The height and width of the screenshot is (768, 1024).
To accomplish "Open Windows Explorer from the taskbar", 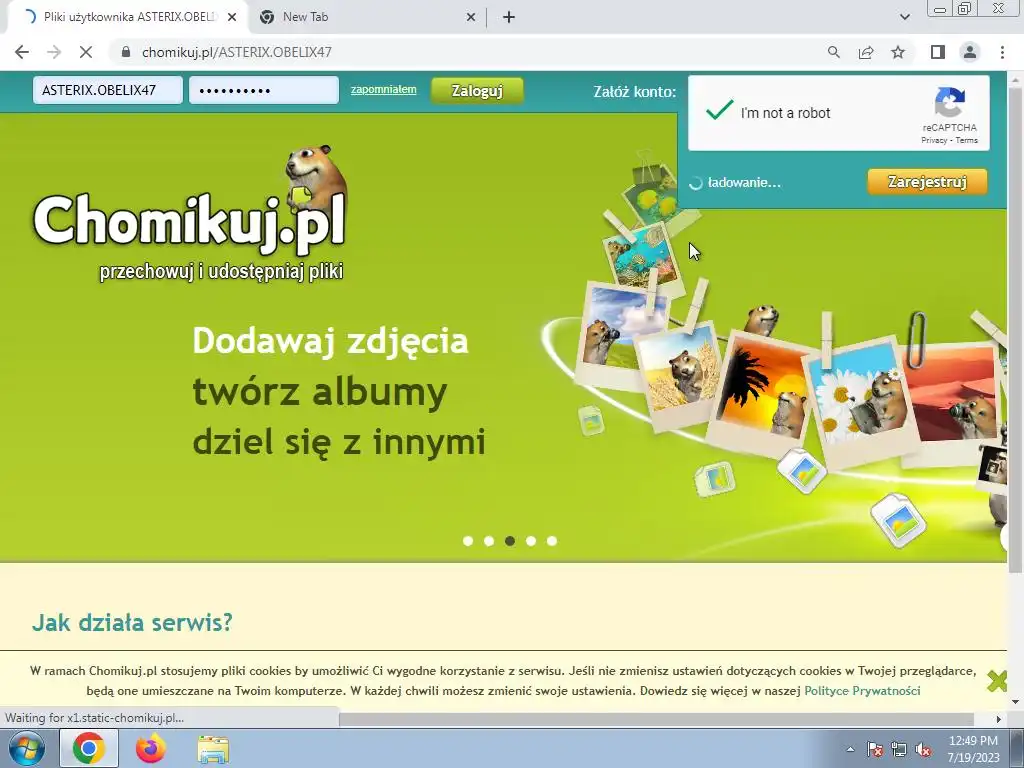I will click(213, 749).
